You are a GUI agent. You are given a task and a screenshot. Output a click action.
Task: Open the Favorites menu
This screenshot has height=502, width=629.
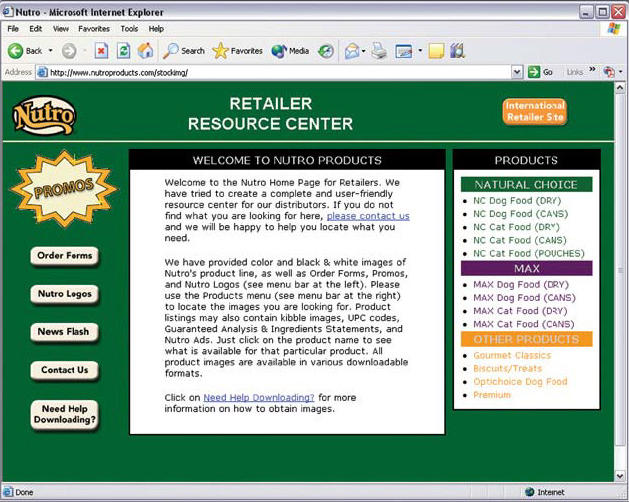pyautogui.click(x=94, y=29)
